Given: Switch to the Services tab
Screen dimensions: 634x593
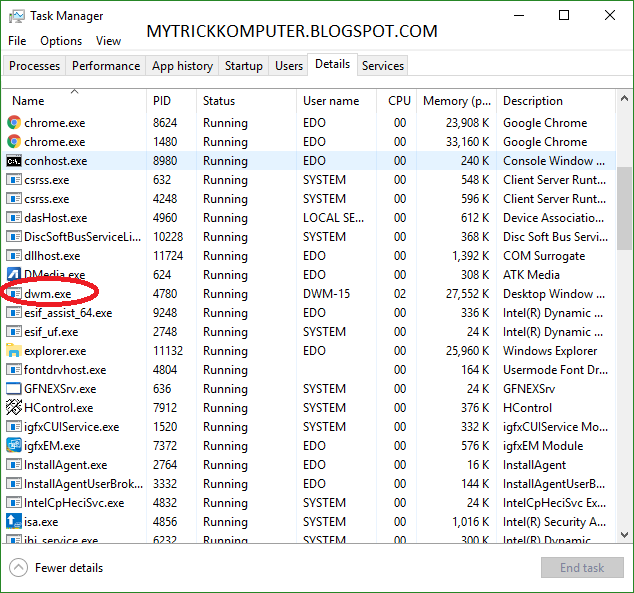Looking at the screenshot, I should (383, 65).
